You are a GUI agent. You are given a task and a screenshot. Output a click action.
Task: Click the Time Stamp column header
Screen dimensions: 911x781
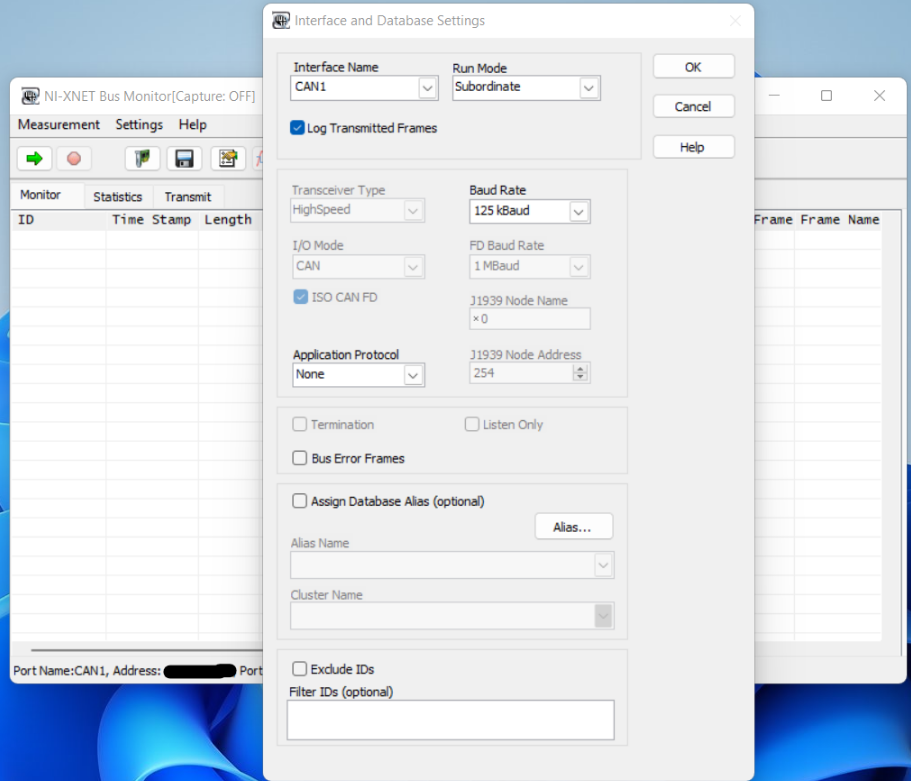coord(152,220)
